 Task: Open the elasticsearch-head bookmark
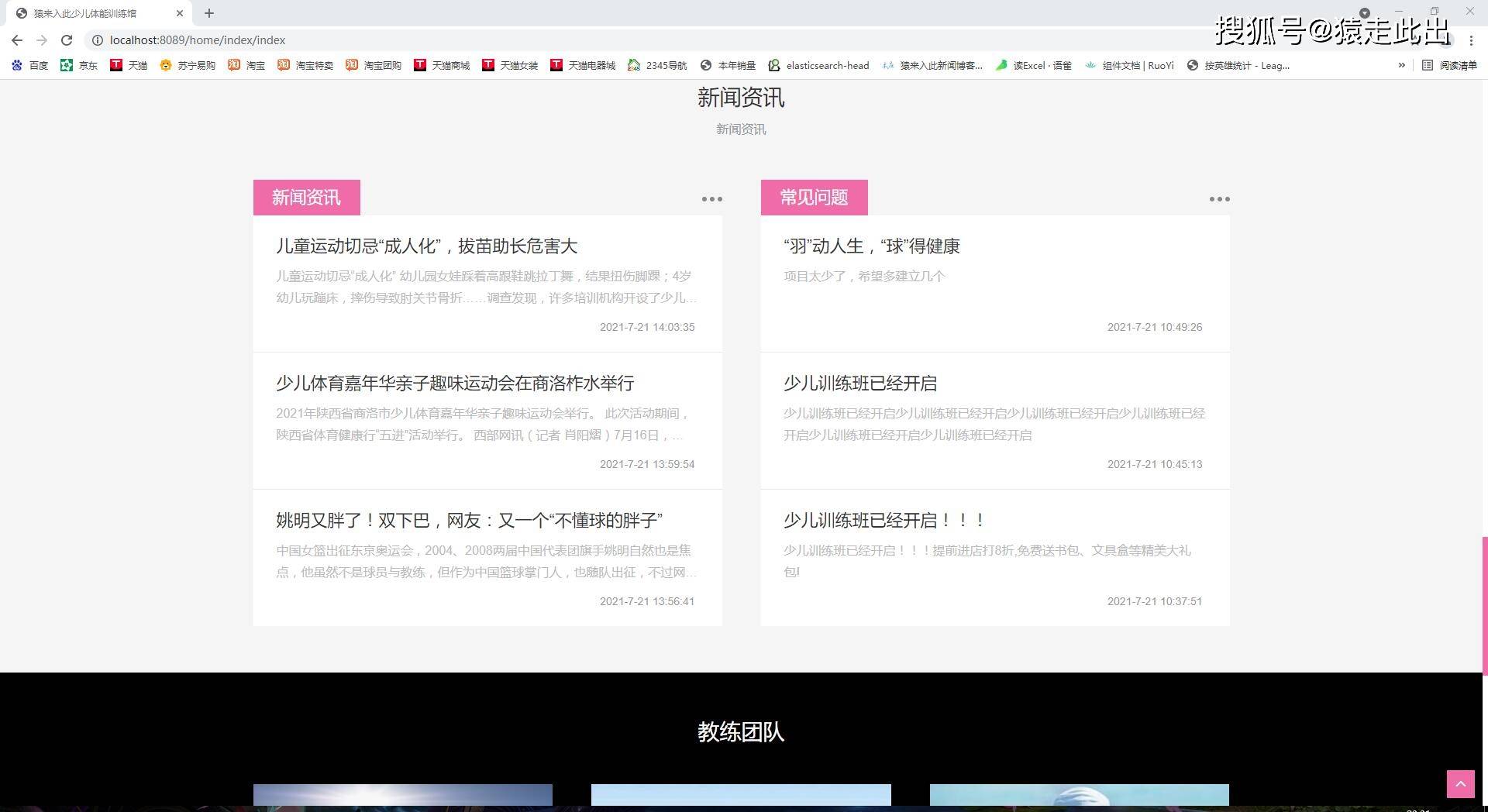[818, 66]
